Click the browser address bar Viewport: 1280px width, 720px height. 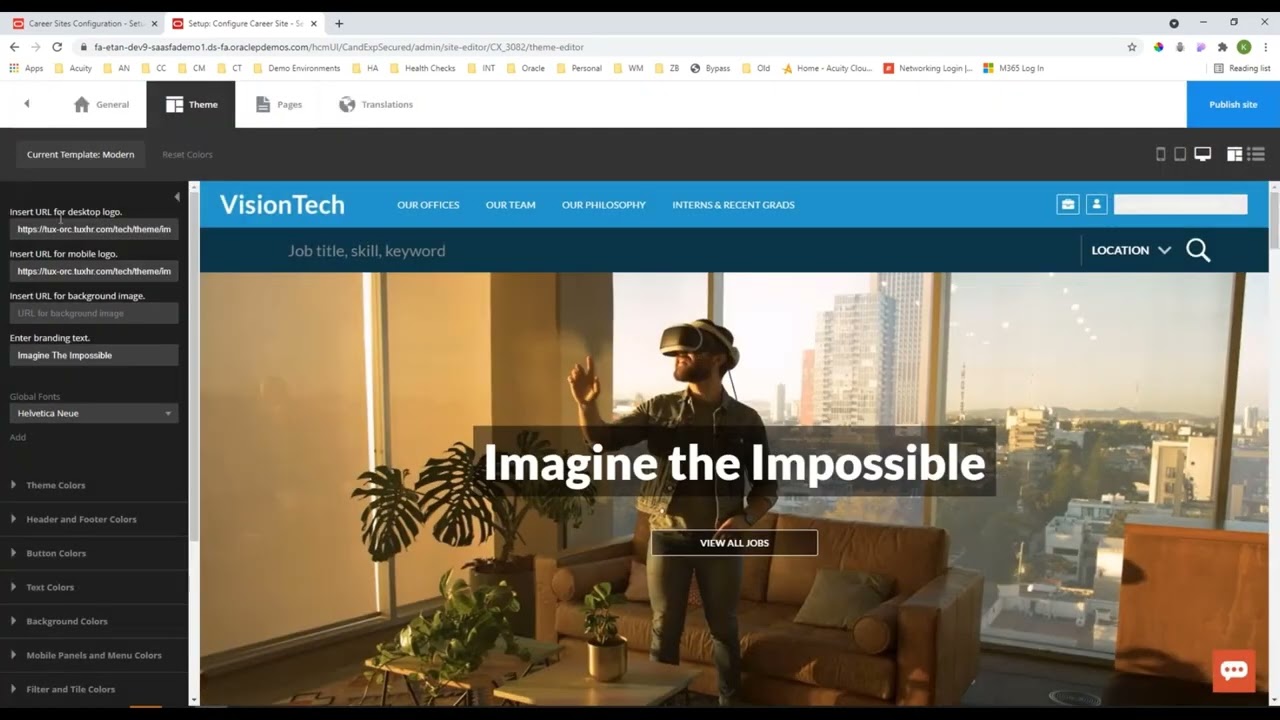(x=600, y=47)
